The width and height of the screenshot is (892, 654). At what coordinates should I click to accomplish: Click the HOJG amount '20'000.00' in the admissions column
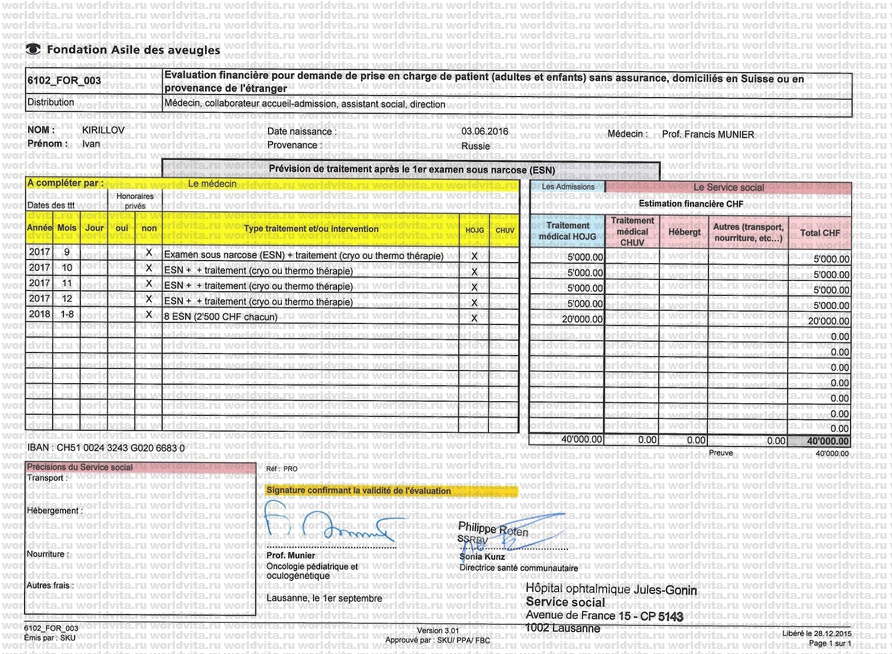click(x=582, y=319)
